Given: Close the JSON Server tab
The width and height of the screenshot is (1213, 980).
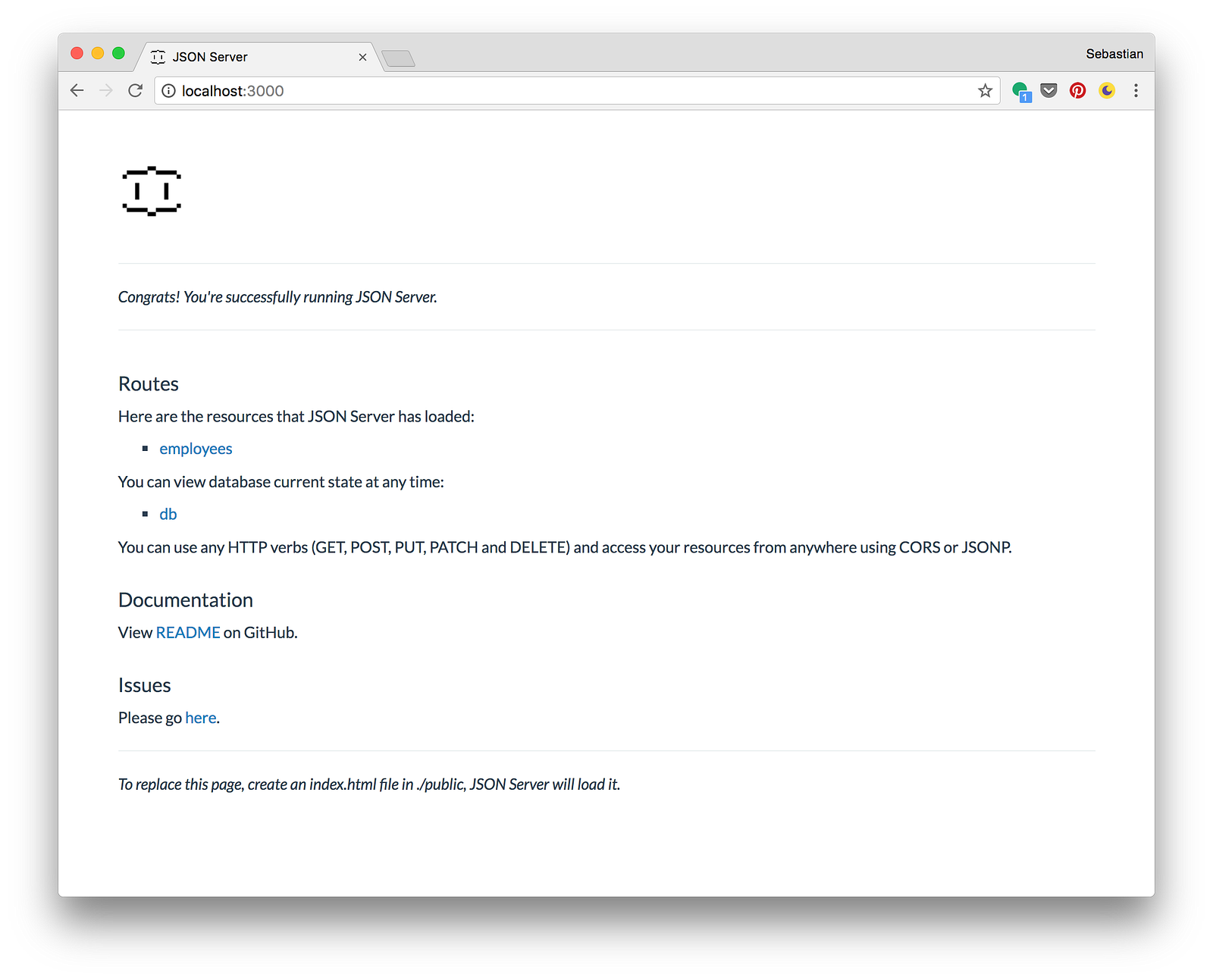Looking at the screenshot, I should tap(362, 58).
